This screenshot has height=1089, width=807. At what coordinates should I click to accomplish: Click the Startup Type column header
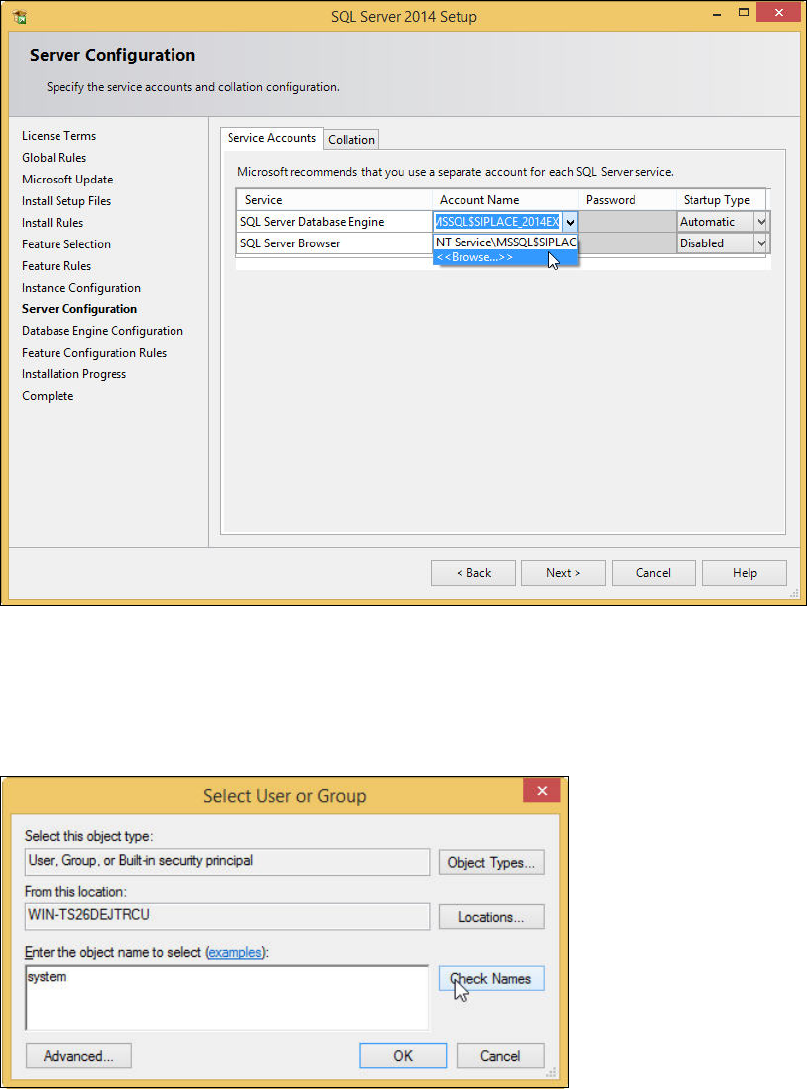coord(721,200)
